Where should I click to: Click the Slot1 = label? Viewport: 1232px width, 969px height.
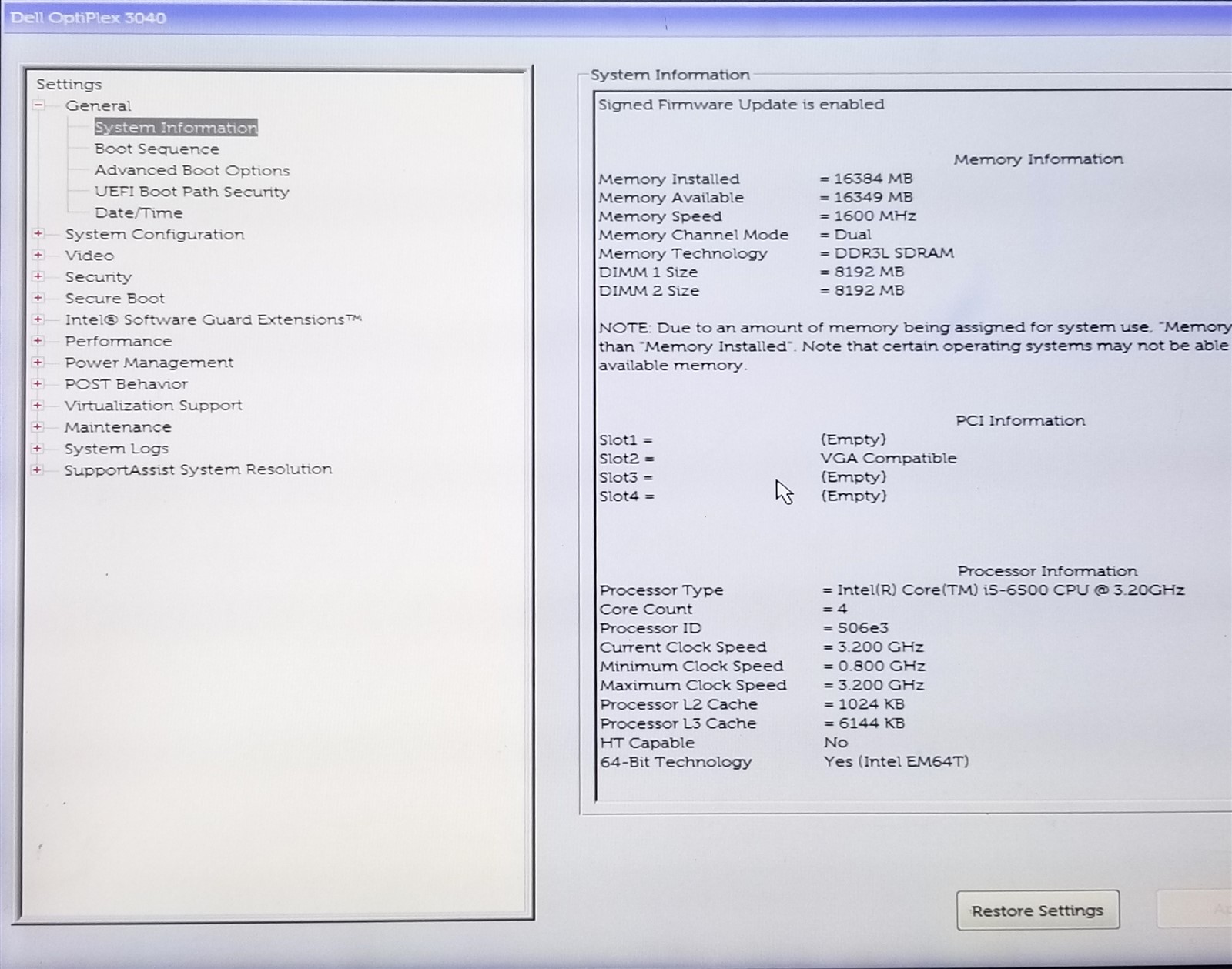click(x=626, y=439)
